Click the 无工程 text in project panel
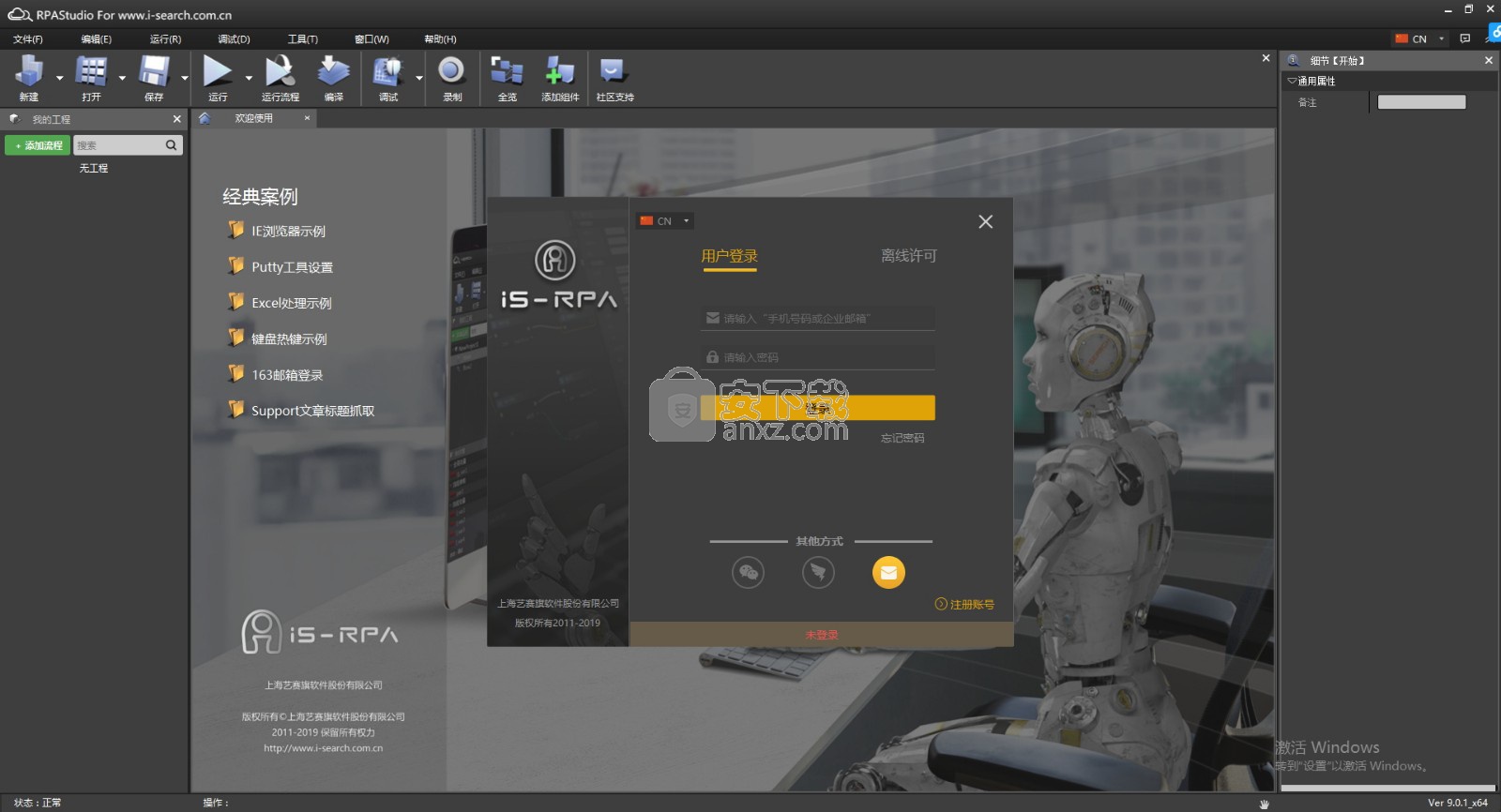 point(93,168)
